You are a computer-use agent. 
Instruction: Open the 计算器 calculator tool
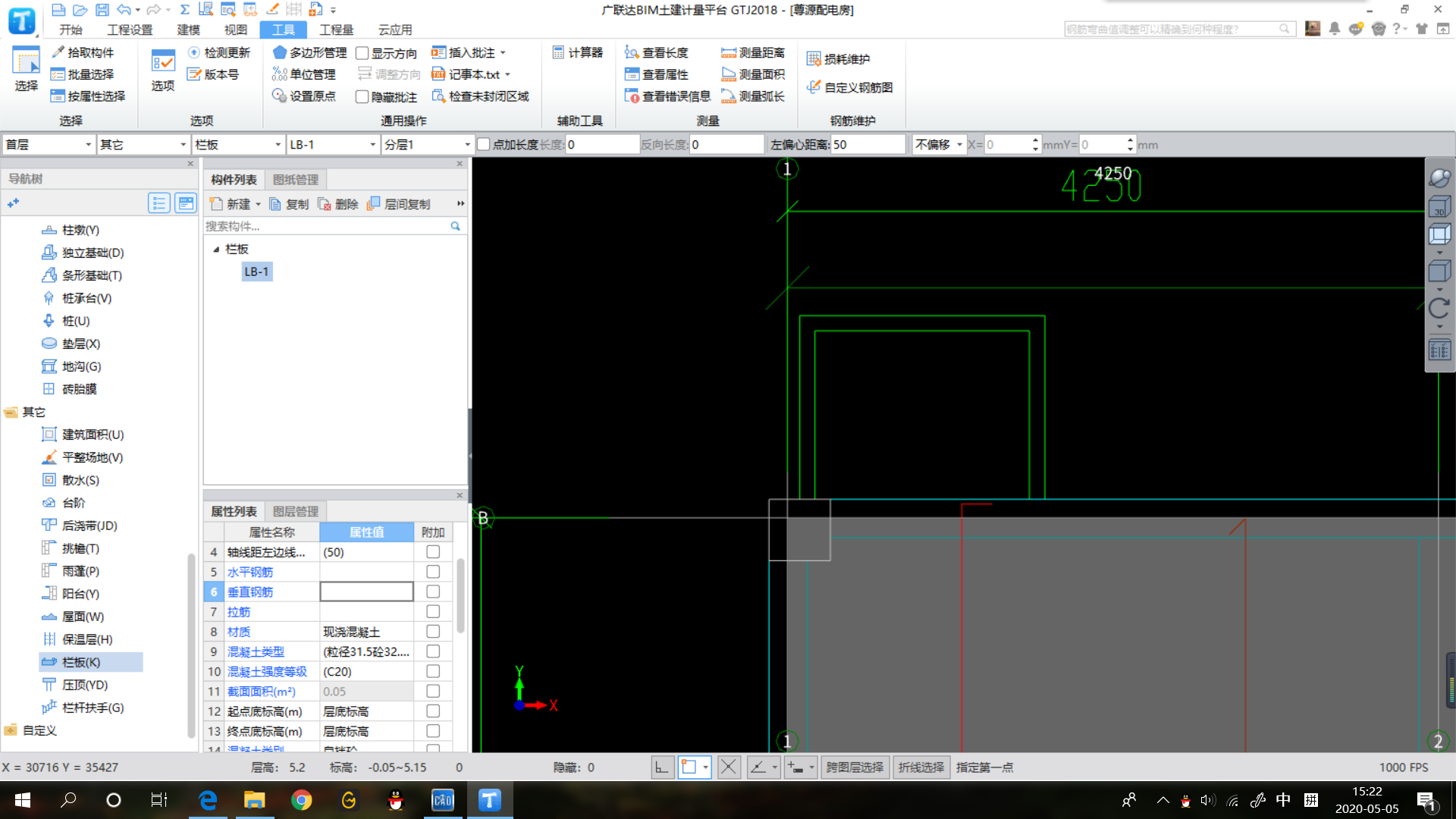578,52
